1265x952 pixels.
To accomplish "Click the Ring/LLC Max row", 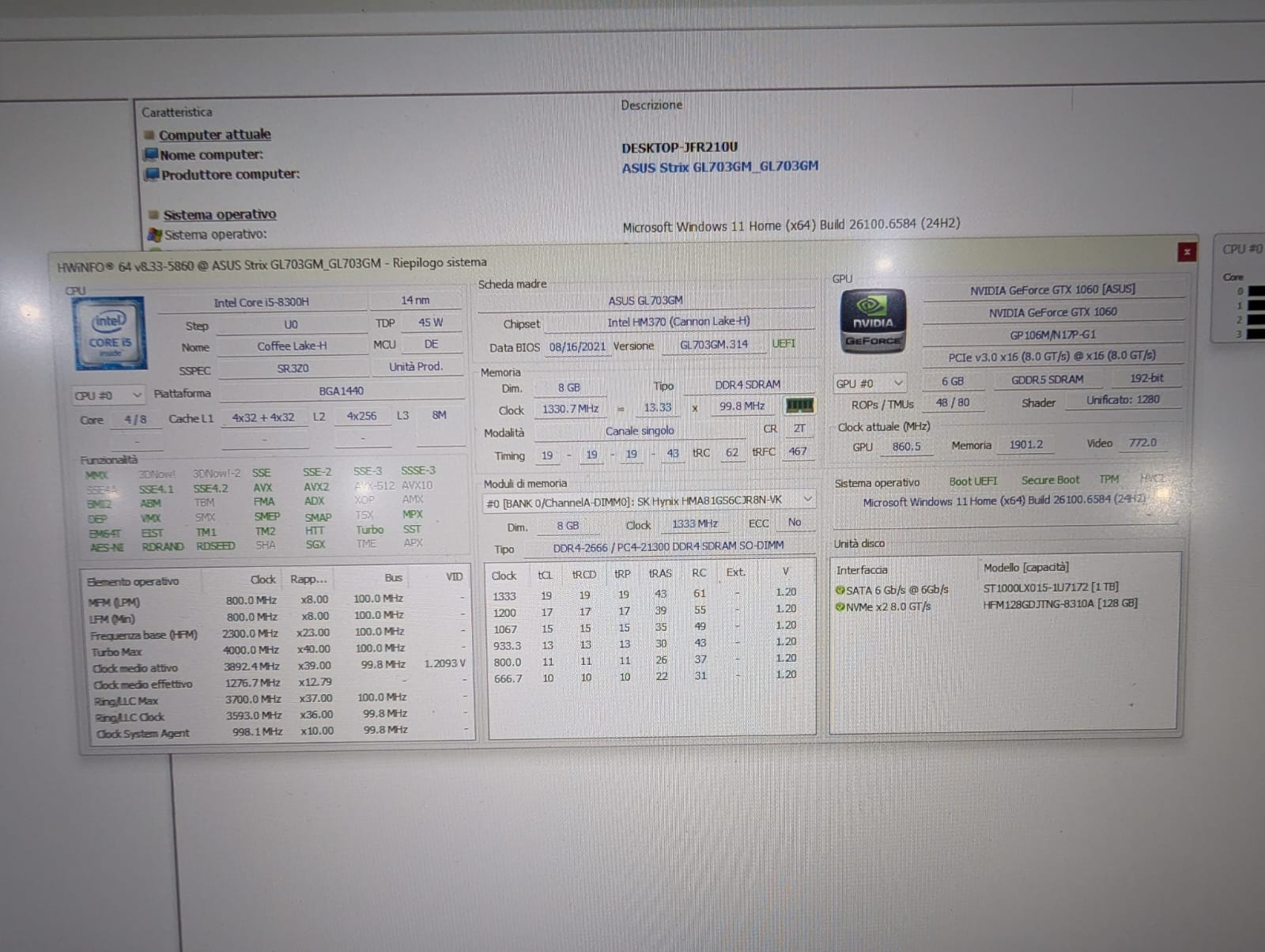I will point(279,699).
